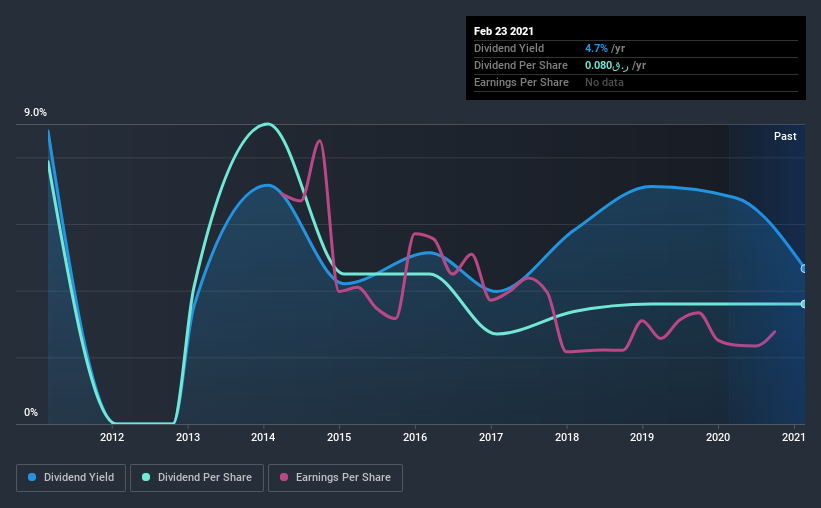Select the 2014 label on the x-axis

263,437
